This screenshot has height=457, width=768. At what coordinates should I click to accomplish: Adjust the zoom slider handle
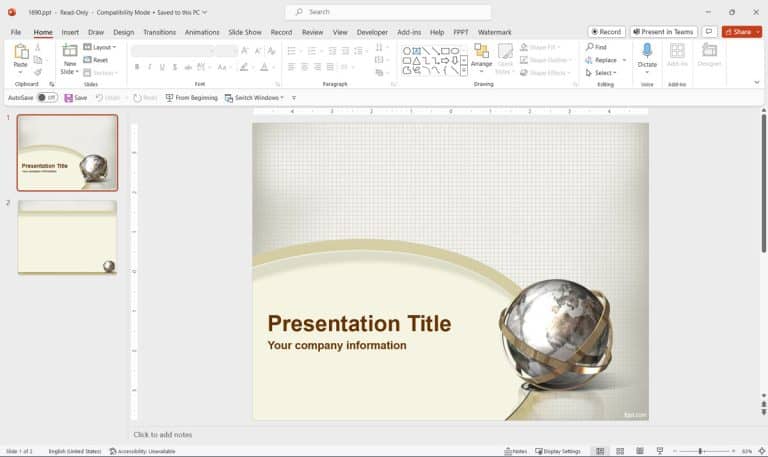click(x=700, y=451)
